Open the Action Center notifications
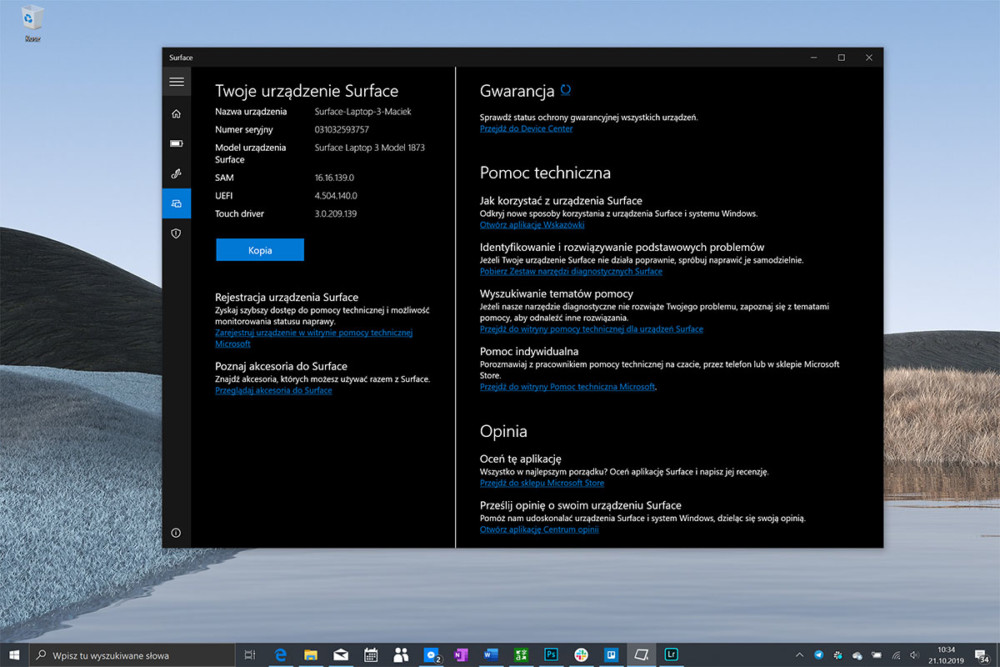 pyautogui.click(x=982, y=655)
